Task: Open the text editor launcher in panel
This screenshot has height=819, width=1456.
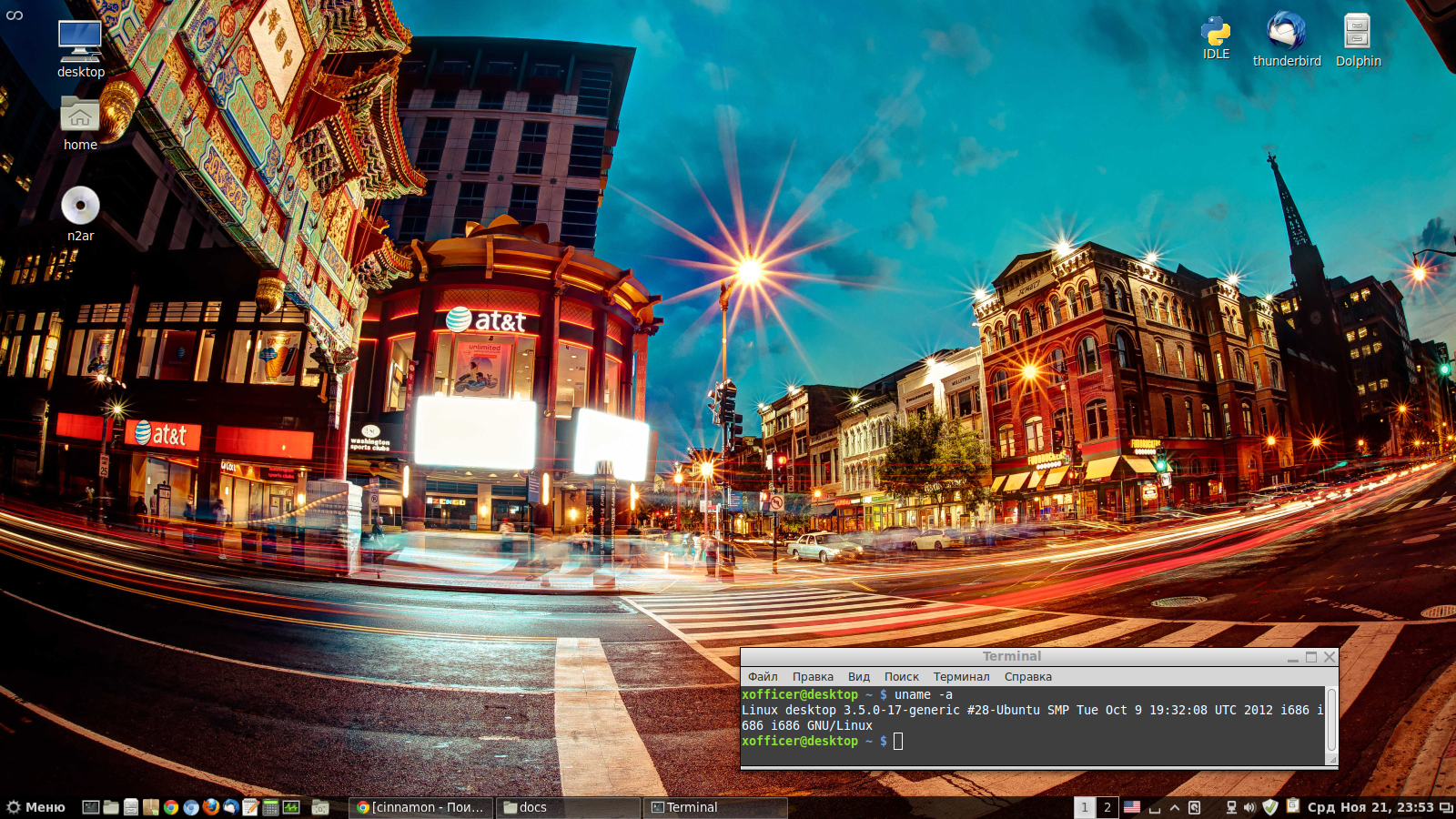Action: 251,807
